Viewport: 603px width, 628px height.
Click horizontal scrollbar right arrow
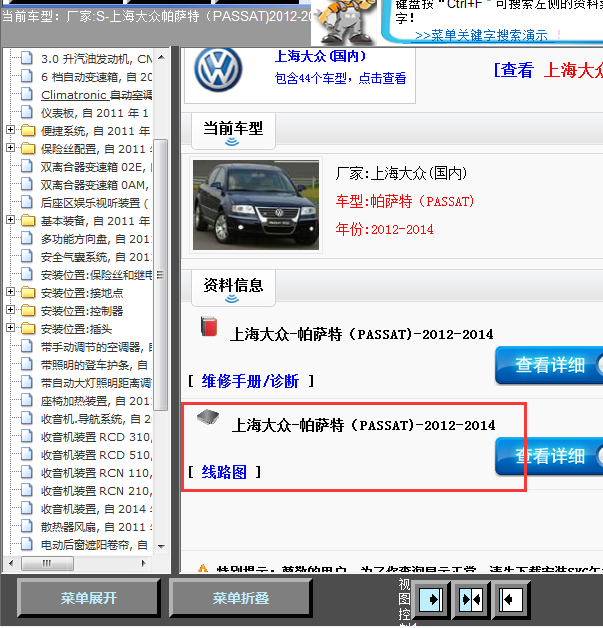pyautogui.click(x=144, y=564)
